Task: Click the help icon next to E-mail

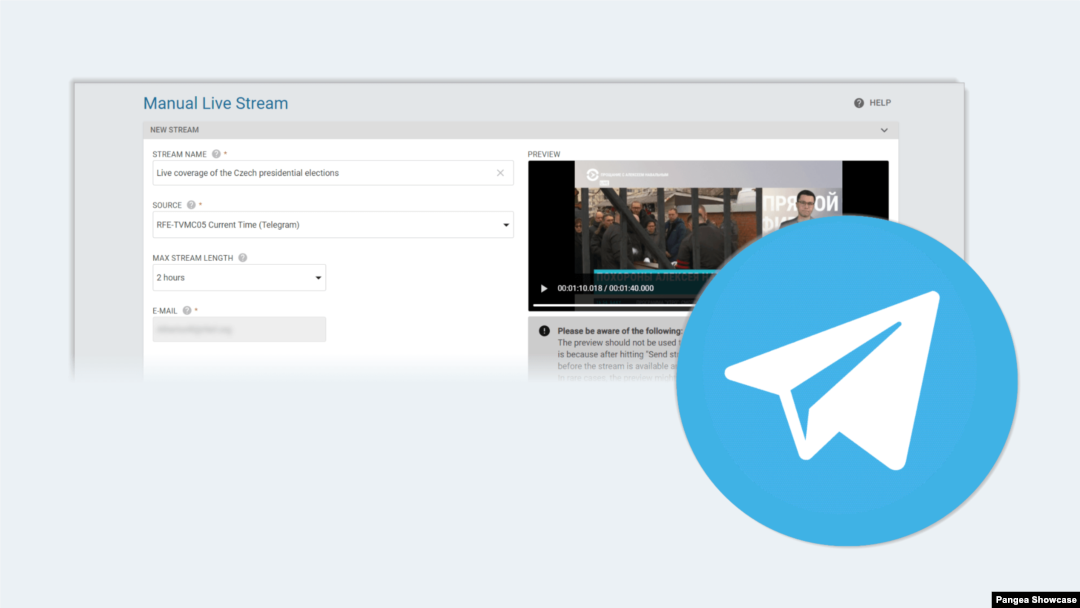Action: point(187,311)
